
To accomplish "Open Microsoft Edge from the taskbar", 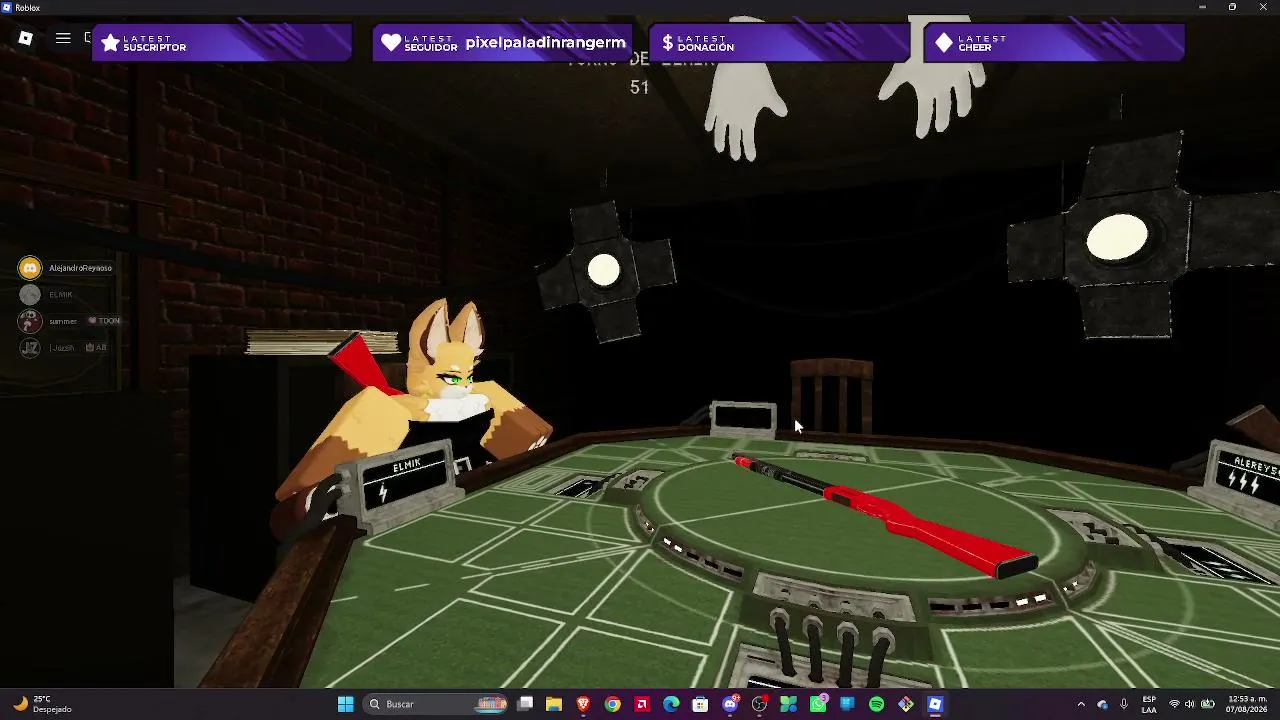I will [671, 704].
